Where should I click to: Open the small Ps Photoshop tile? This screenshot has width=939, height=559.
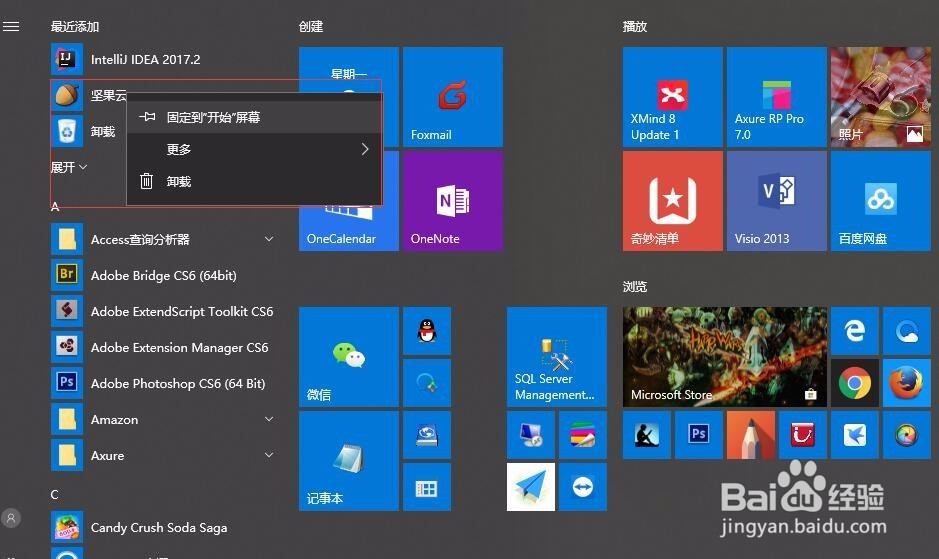point(699,435)
